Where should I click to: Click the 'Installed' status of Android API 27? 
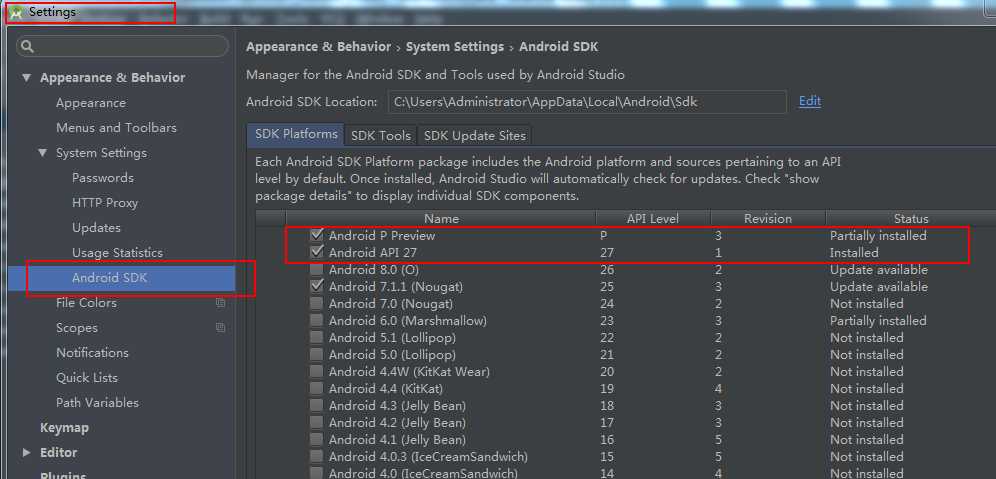tap(854, 253)
